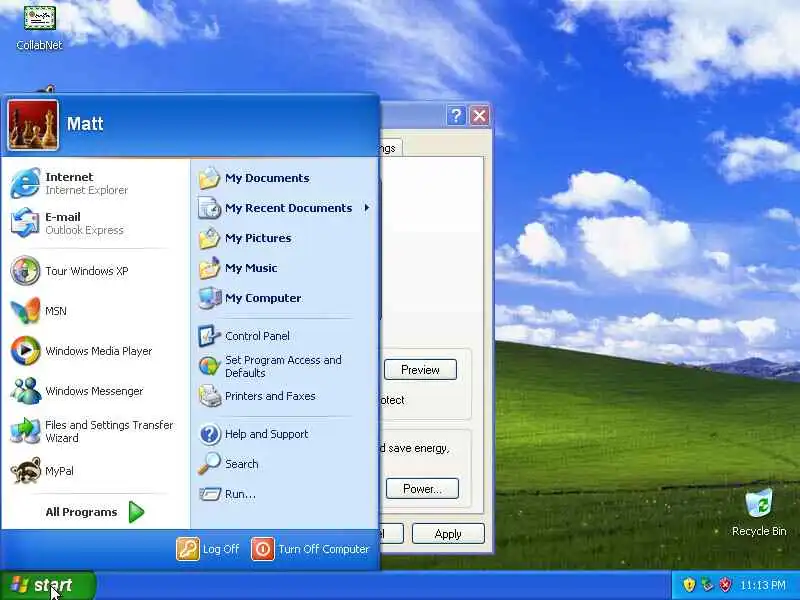
Task: Click the Matt username text
Action: [85, 123]
